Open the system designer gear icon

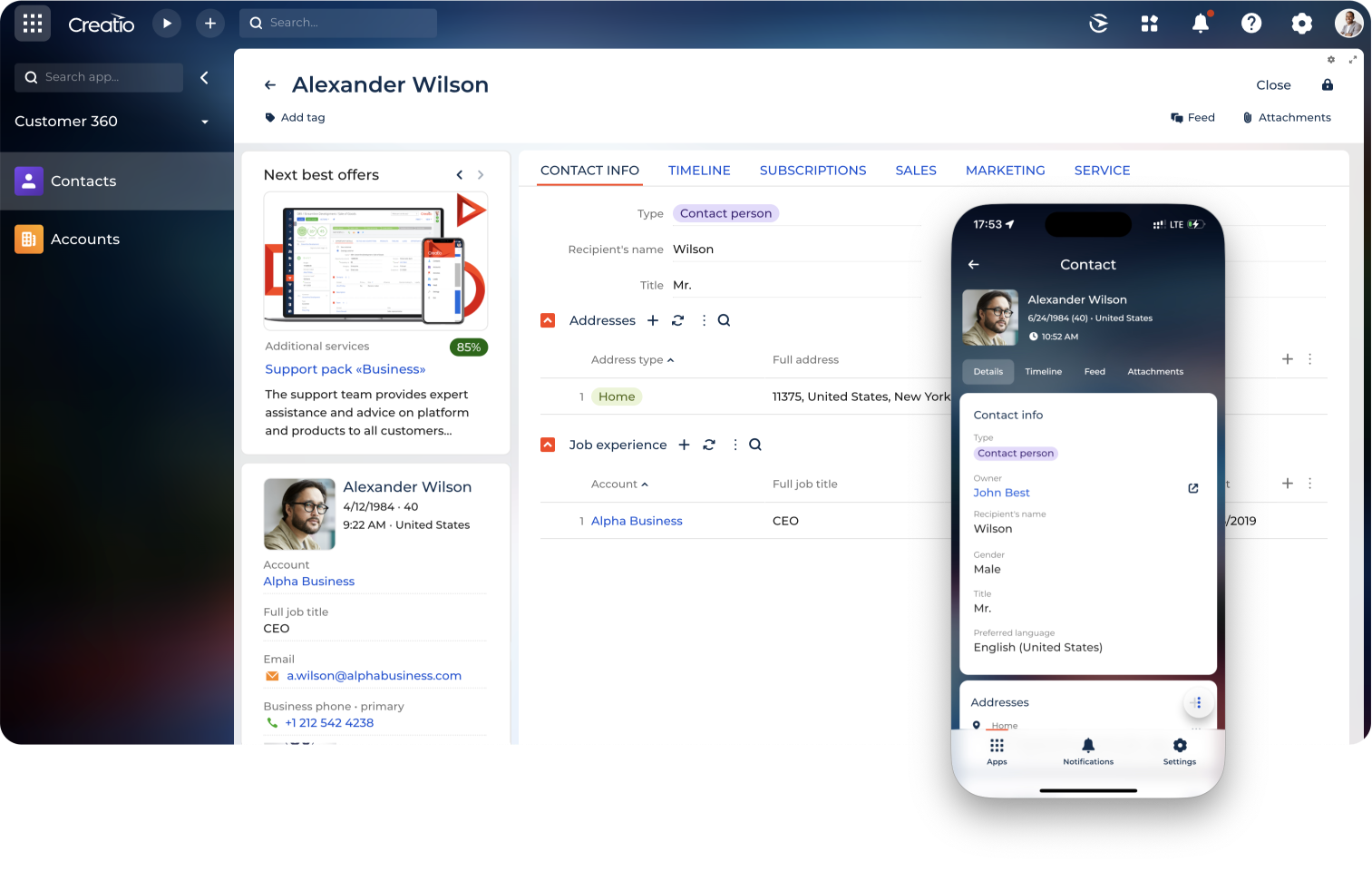1302,24
